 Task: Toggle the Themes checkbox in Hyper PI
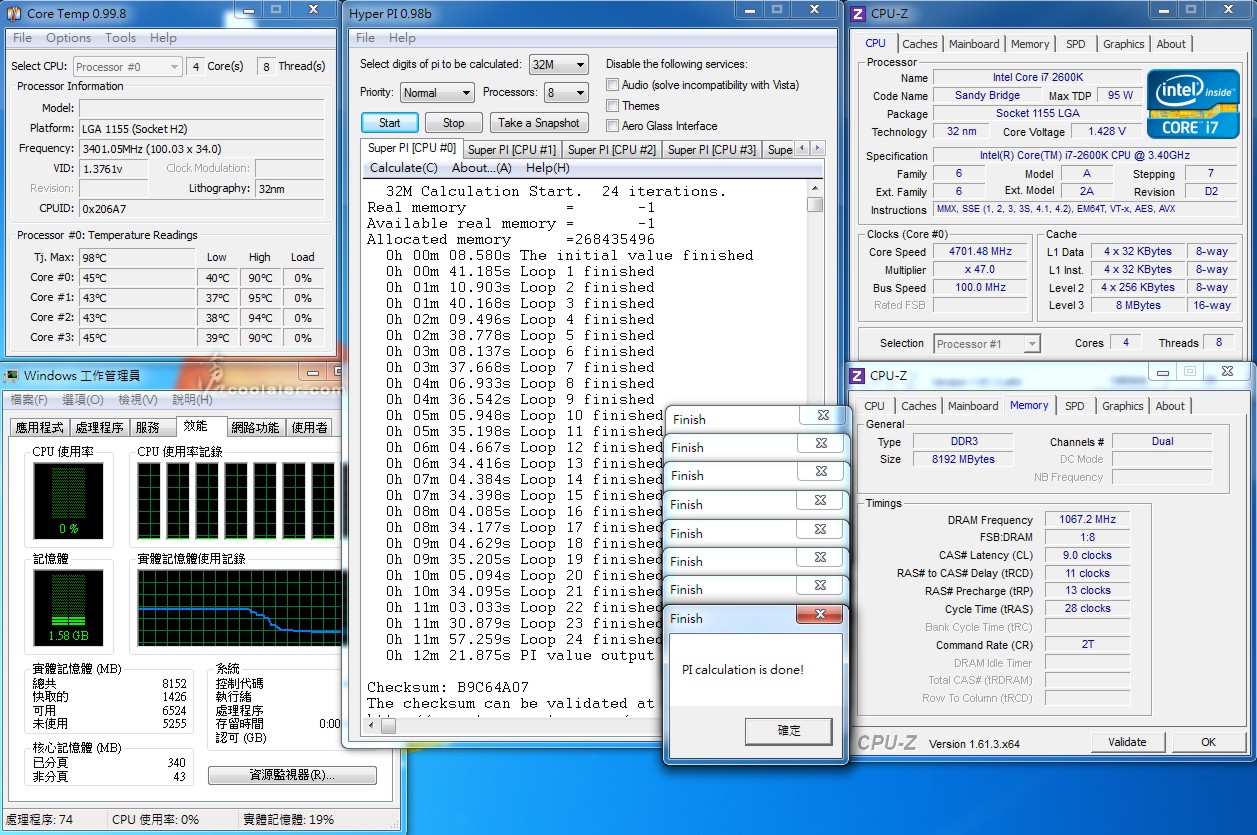612,105
